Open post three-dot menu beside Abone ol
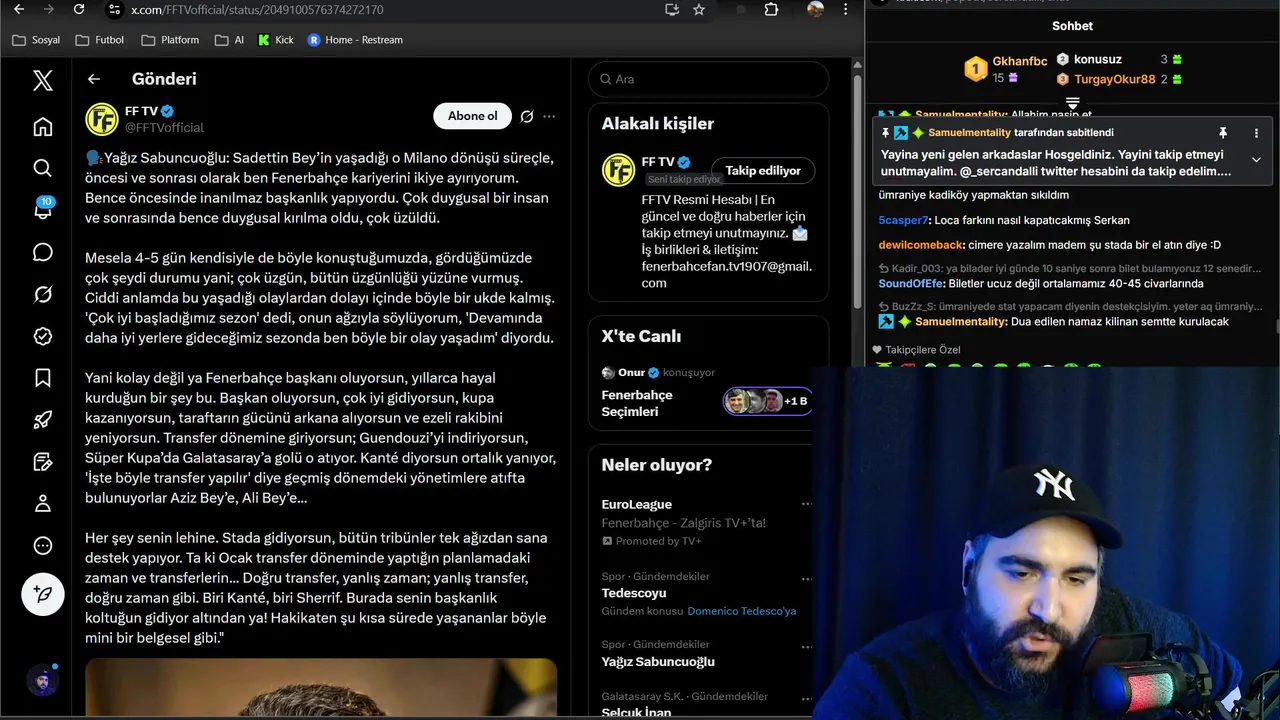The image size is (1280, 720). (x=549, y=116)
